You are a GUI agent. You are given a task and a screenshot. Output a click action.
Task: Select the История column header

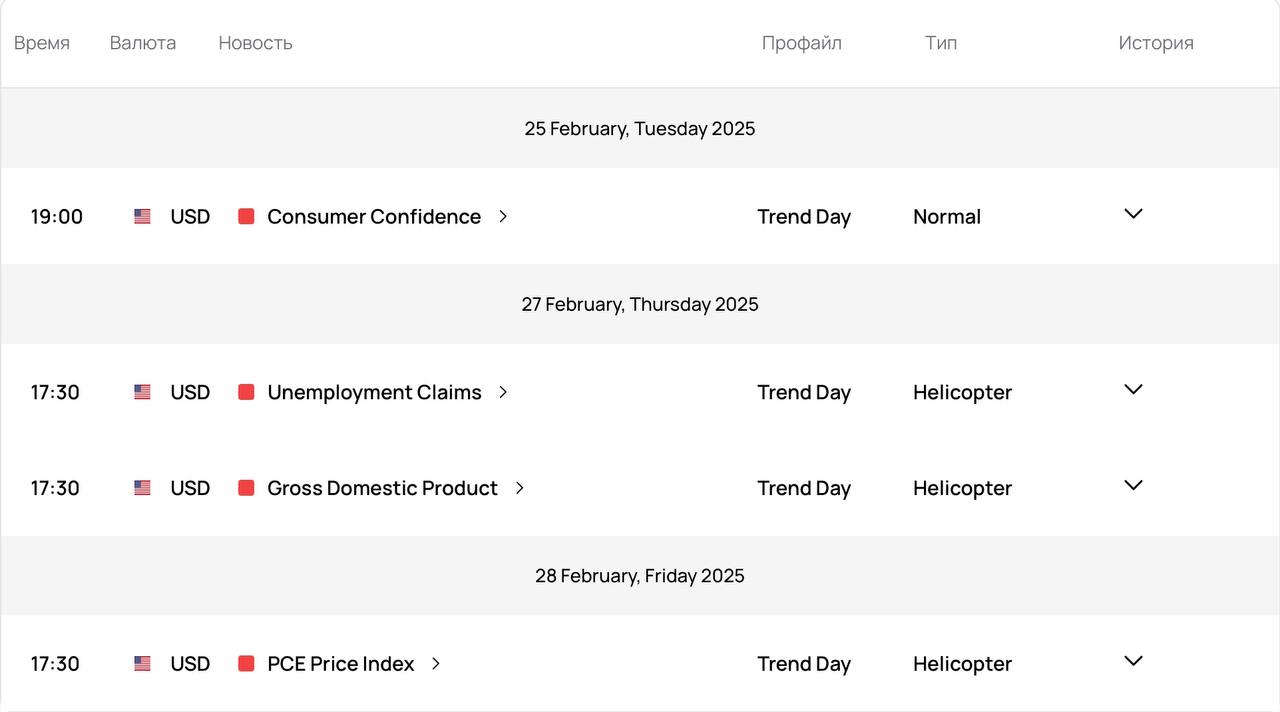click(1156, 43)
